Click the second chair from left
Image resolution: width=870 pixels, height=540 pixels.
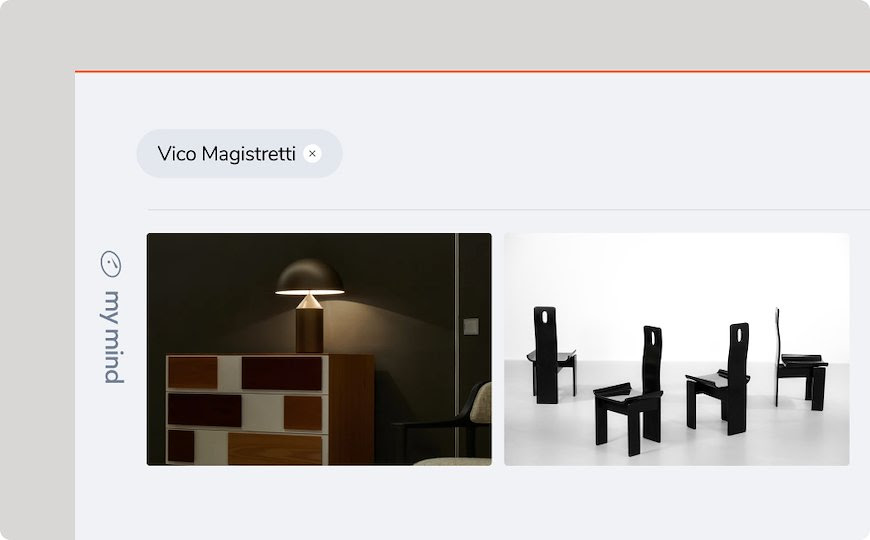631,391
